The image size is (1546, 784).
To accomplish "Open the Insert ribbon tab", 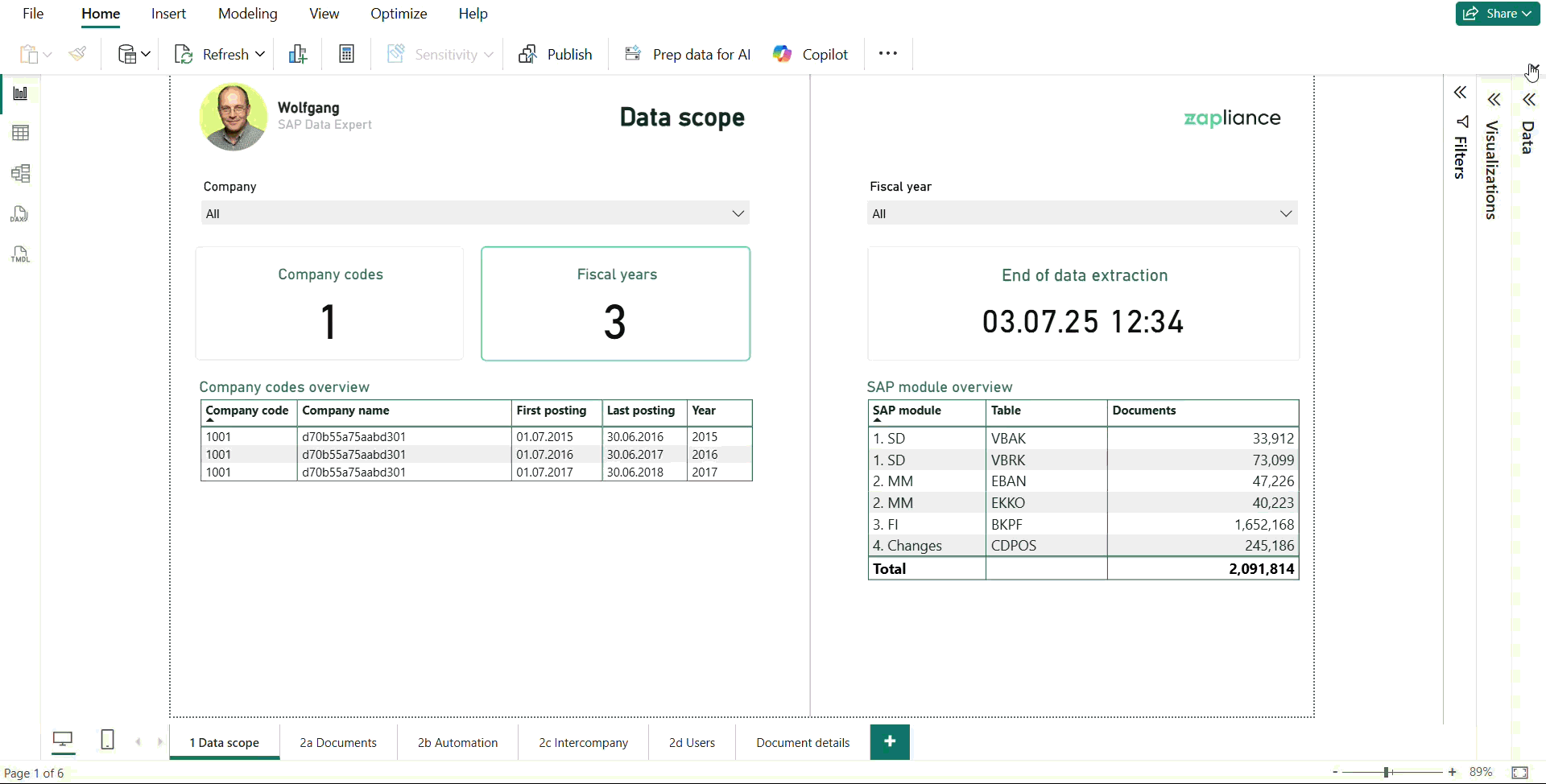I will click(x=168, y=14).
